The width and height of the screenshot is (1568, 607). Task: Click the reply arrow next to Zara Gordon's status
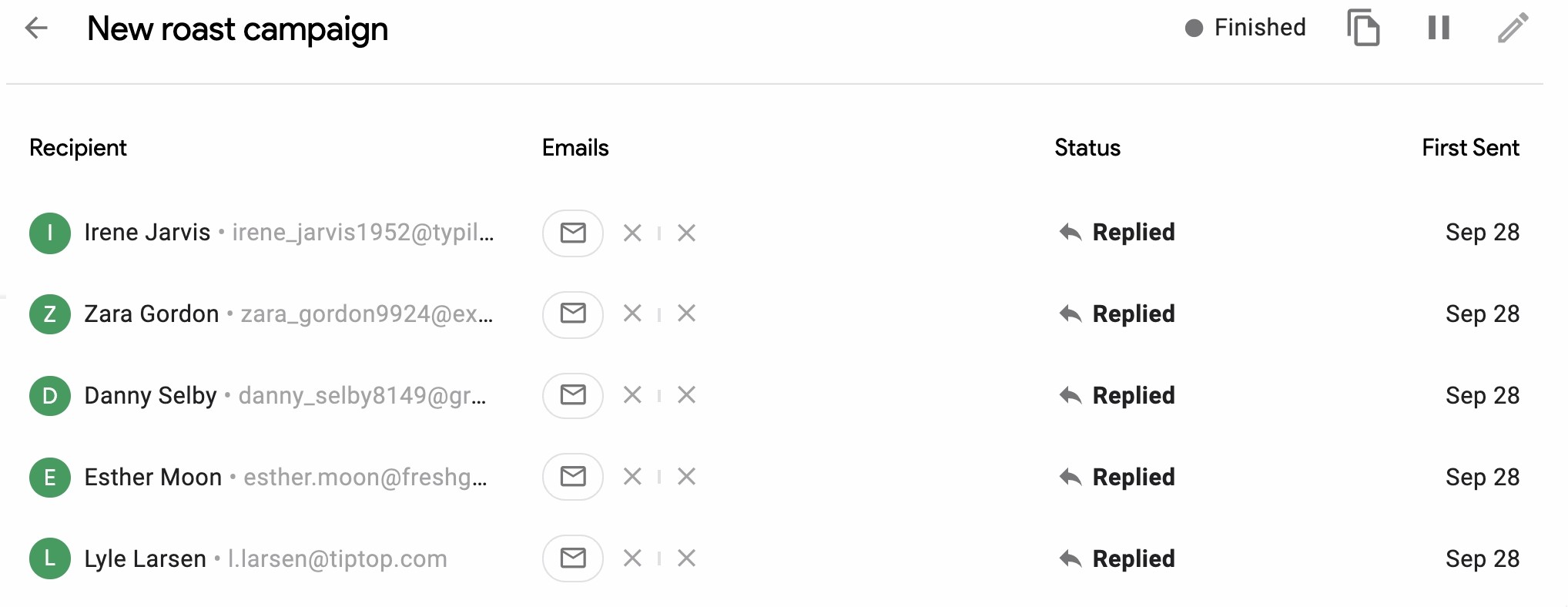click(1070, 314)
